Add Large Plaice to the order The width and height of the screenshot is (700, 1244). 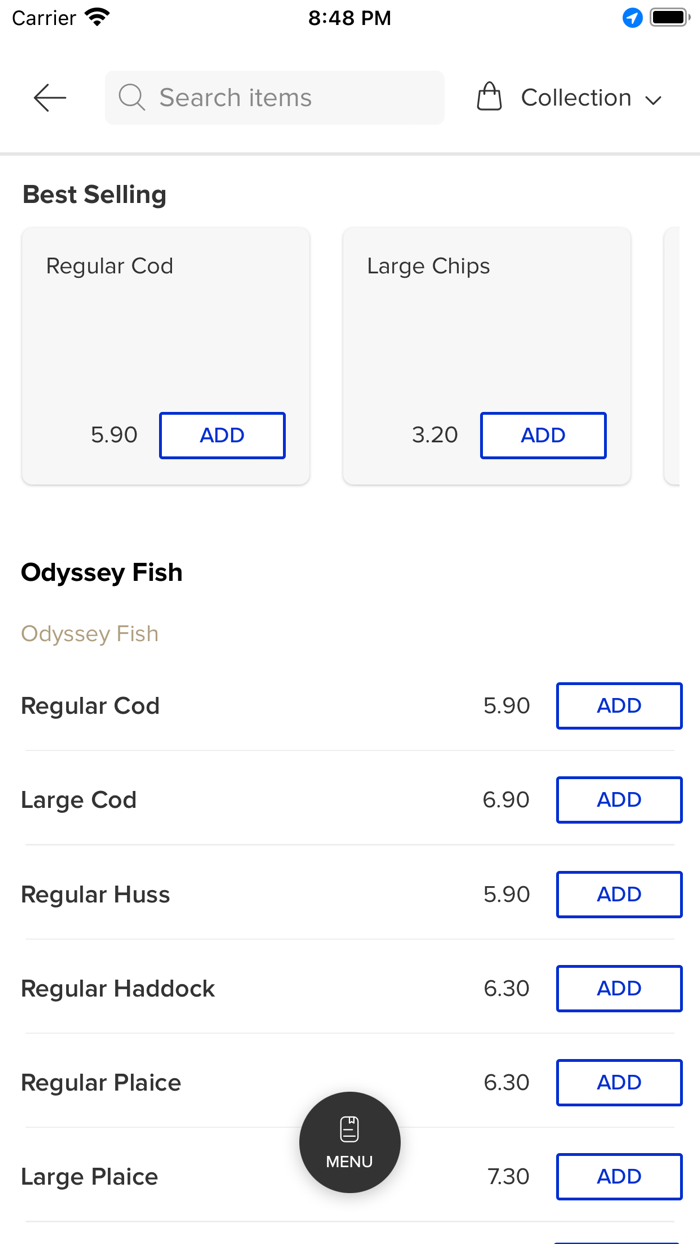click(618, 1176)
